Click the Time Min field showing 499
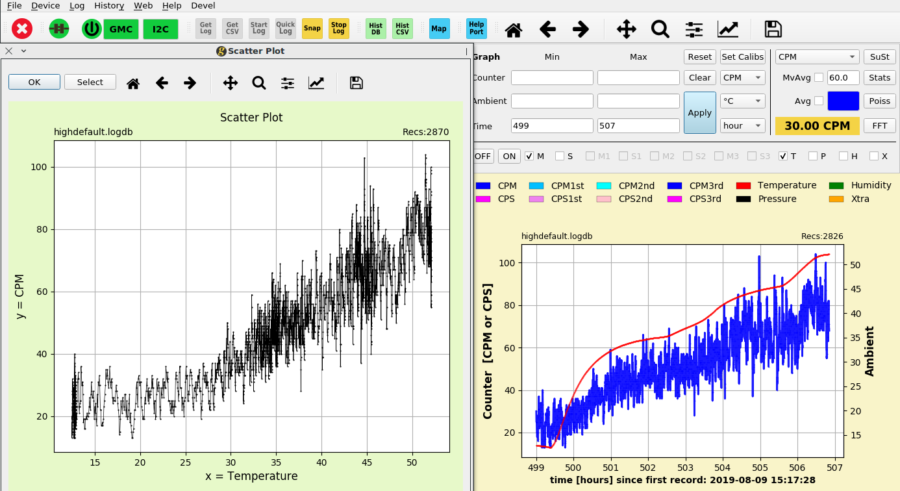 [552, 126]
